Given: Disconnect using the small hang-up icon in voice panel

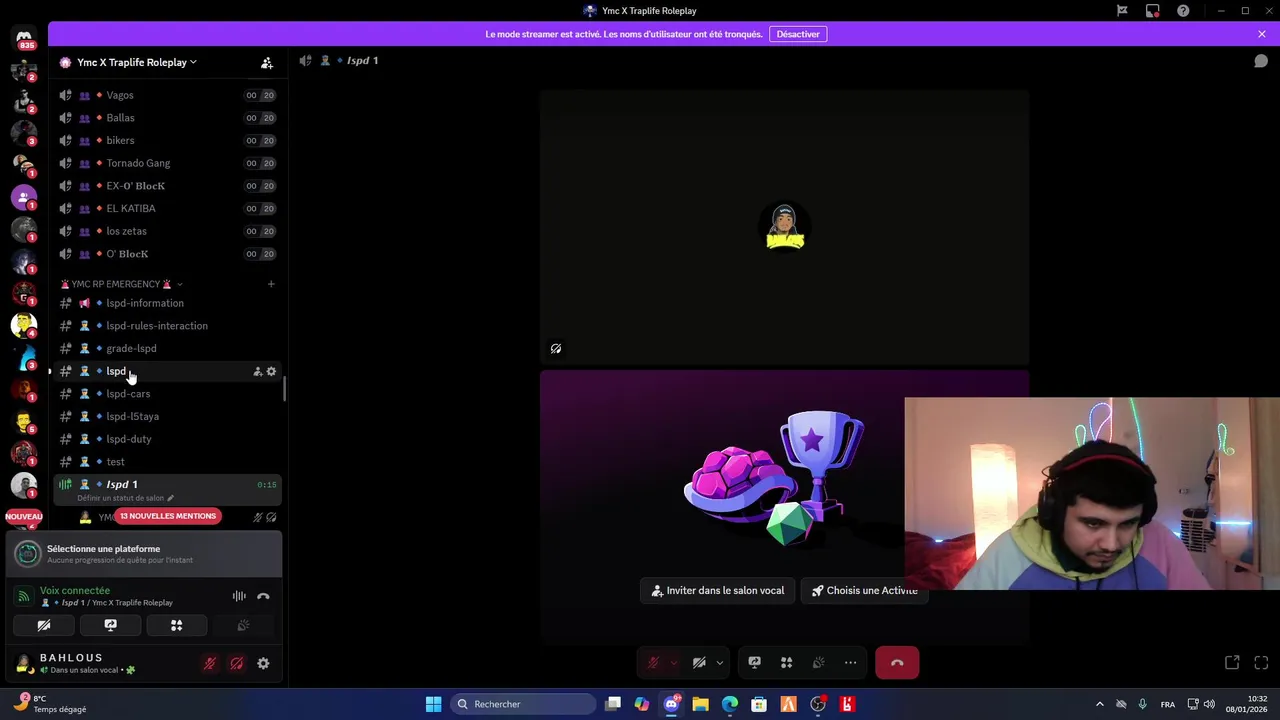Looking at the screenshot, I should tap(263, 596).
